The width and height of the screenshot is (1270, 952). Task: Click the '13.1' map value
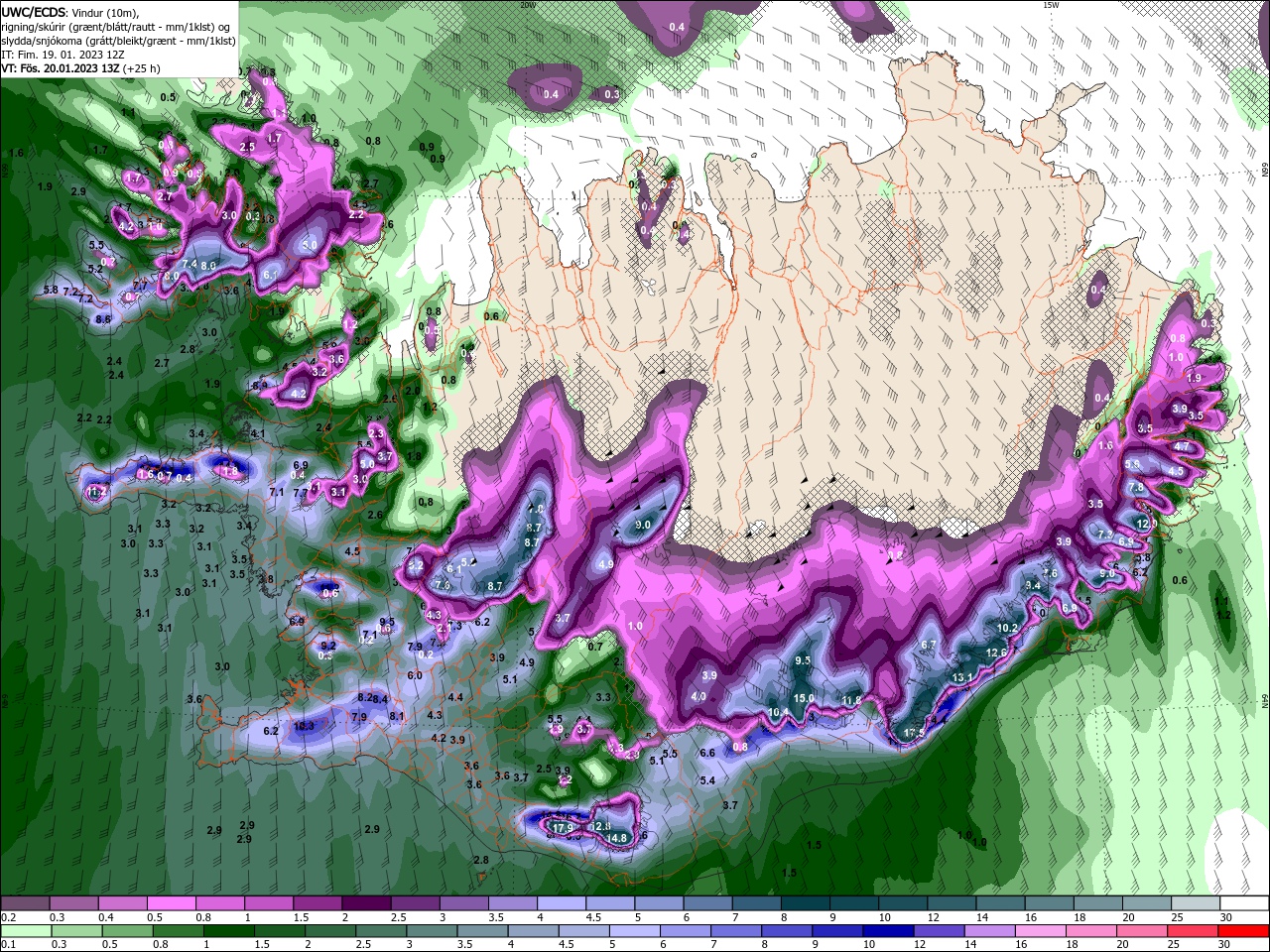962,678
